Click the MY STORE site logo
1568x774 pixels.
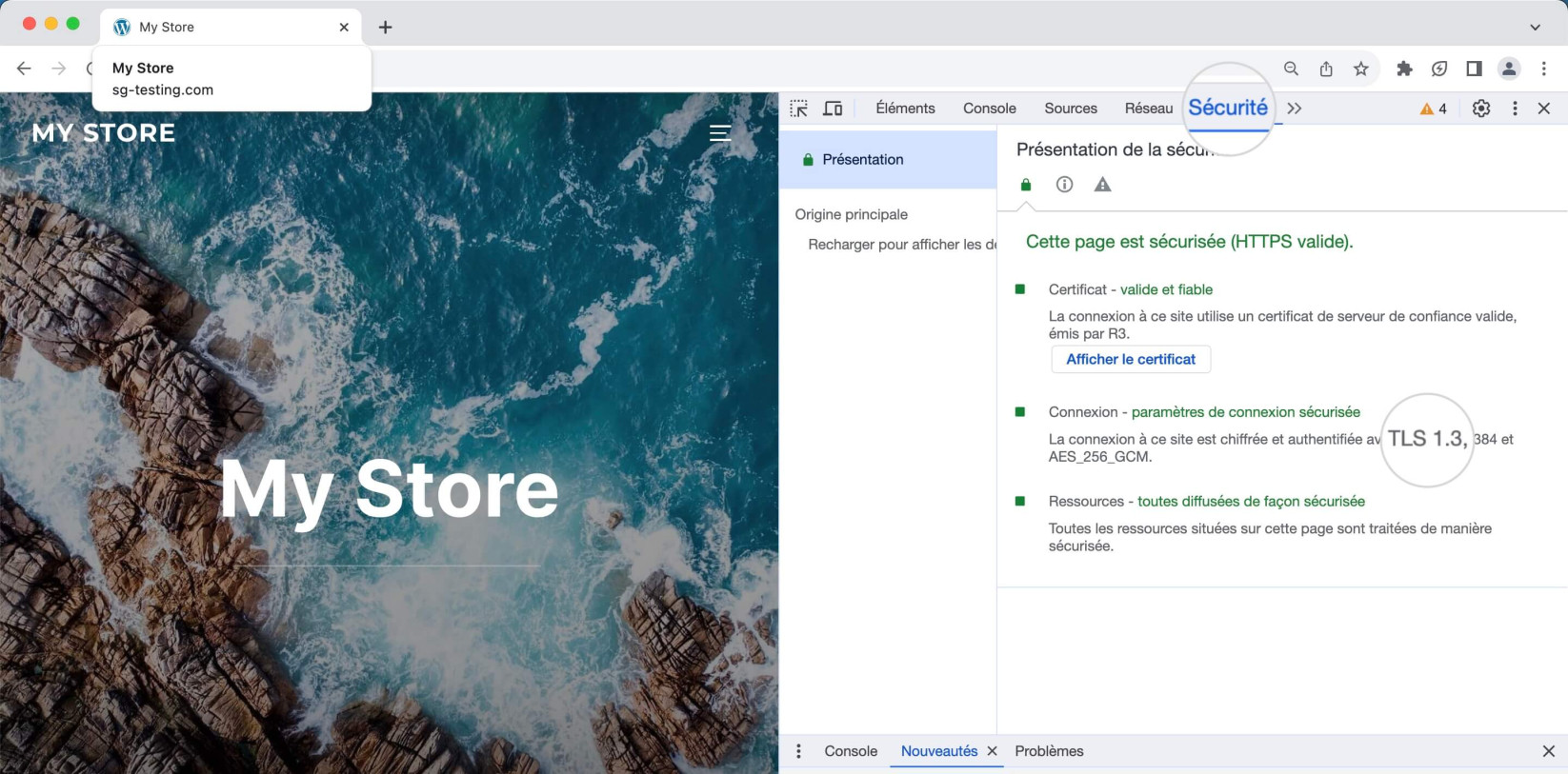(104, 133)
